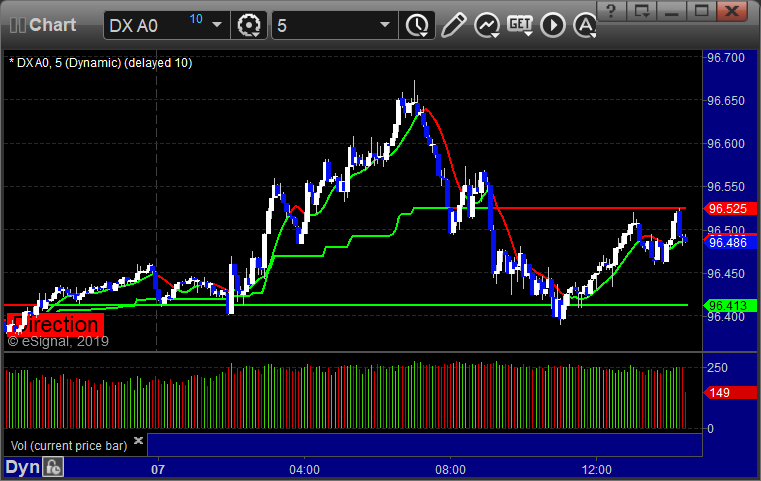
Task: Minimize the chart window
Action: tap(672, 11)
